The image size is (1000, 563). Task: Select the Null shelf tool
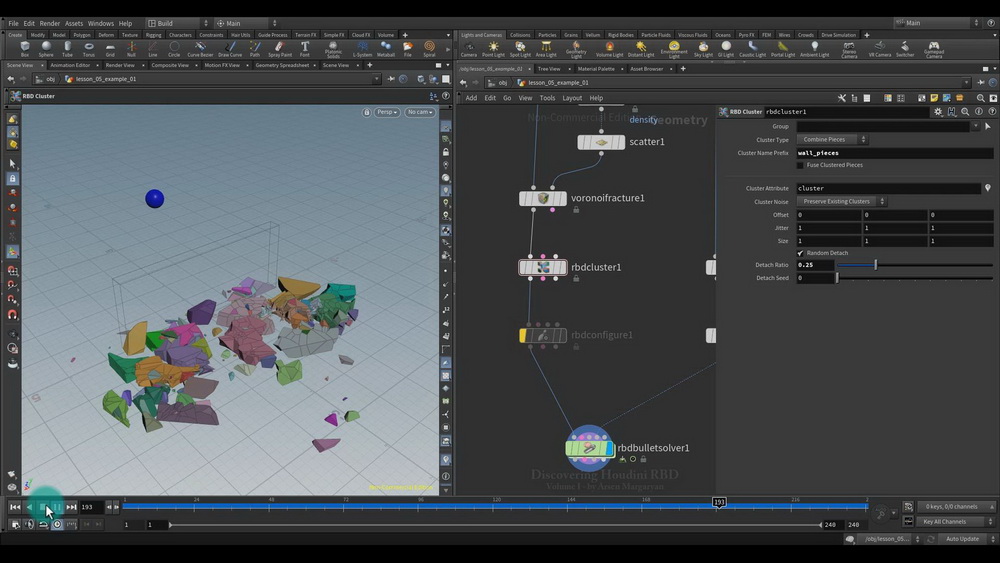pos(131,49)
